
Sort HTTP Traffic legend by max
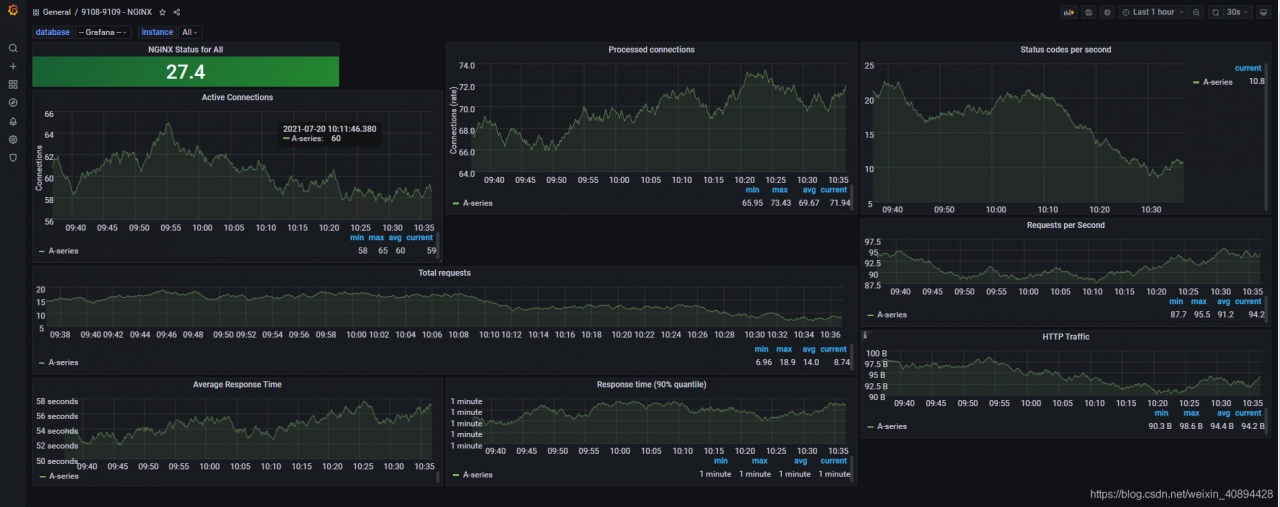[x=1189, y=413]
